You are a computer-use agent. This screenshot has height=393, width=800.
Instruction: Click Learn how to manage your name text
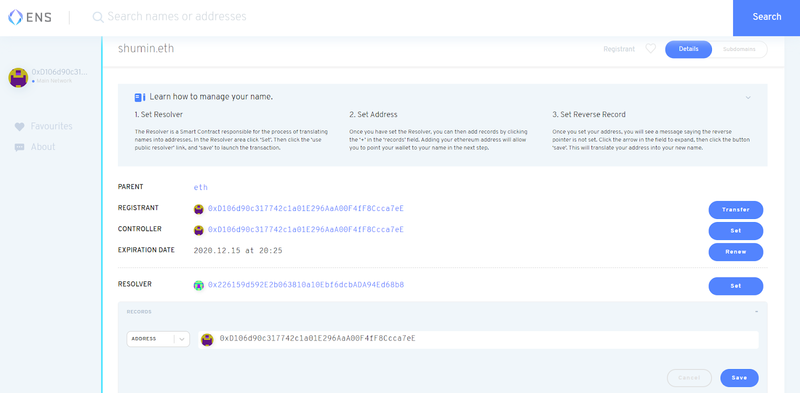[x=211, y=97]
